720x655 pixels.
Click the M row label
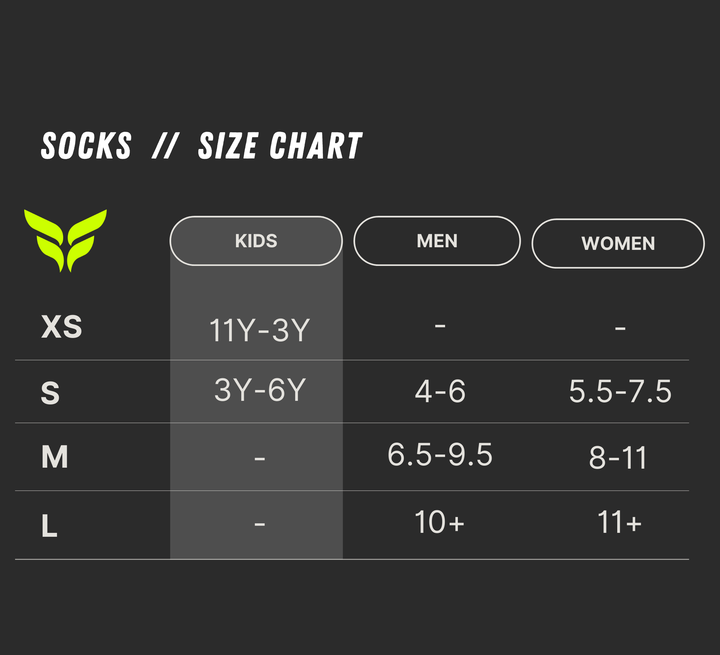54,457
